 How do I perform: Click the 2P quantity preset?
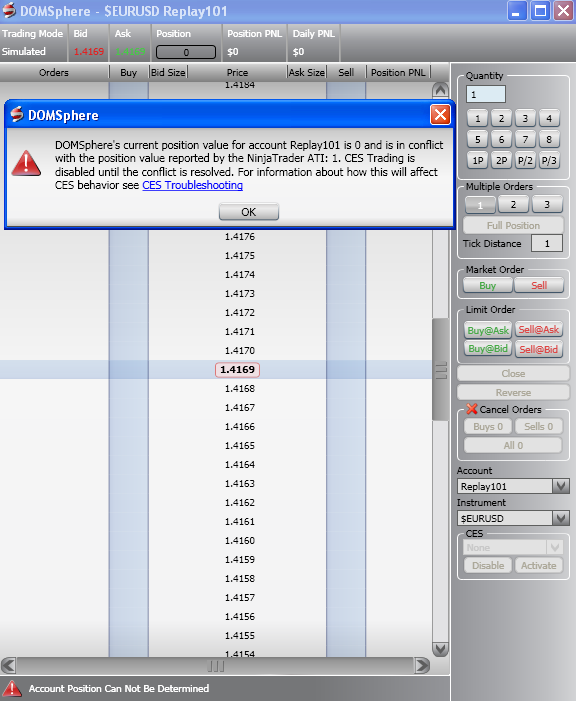[x=501, y=160]
